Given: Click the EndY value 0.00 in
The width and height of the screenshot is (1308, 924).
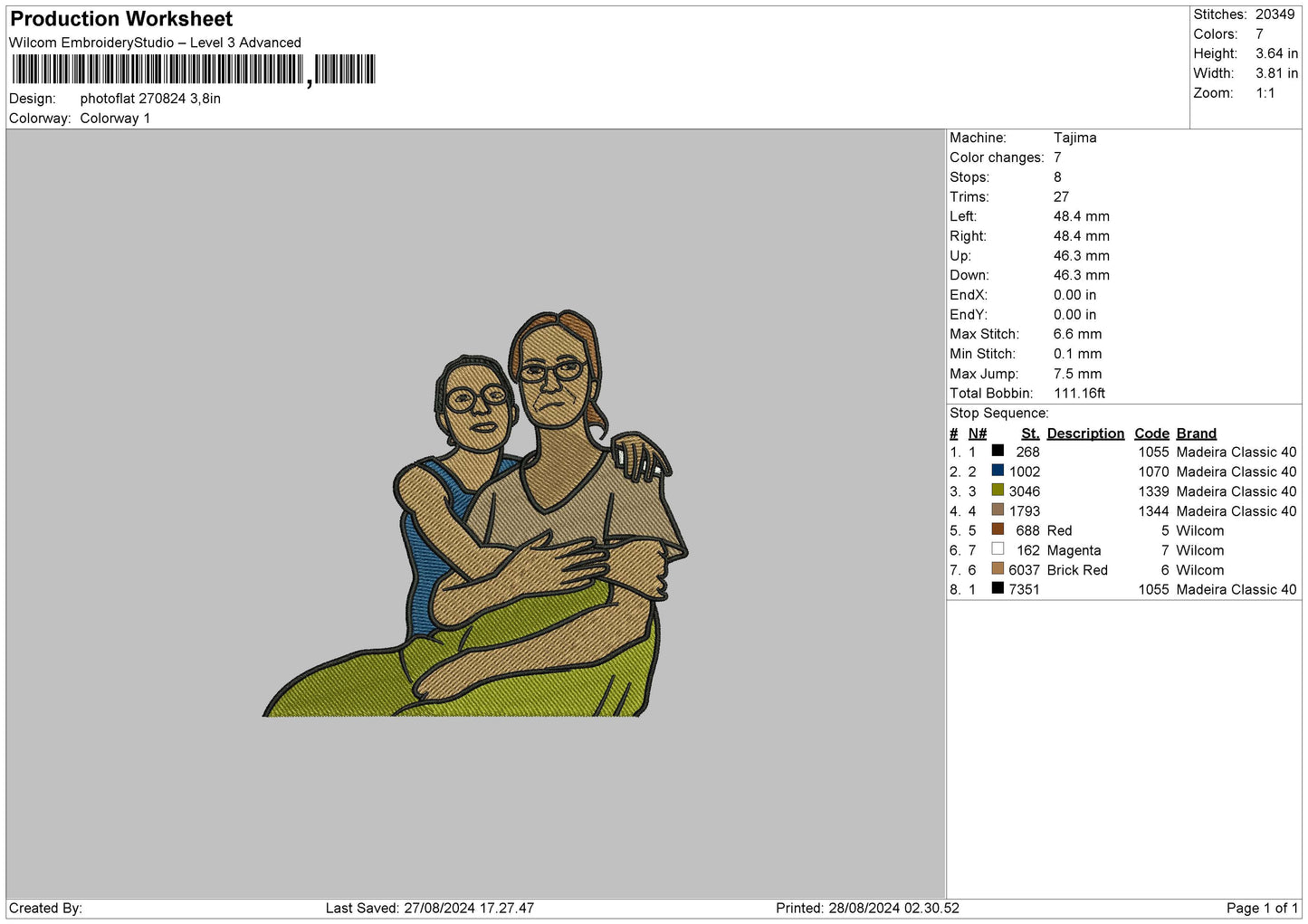Looking at the screenshot, I should (1074, 315).
